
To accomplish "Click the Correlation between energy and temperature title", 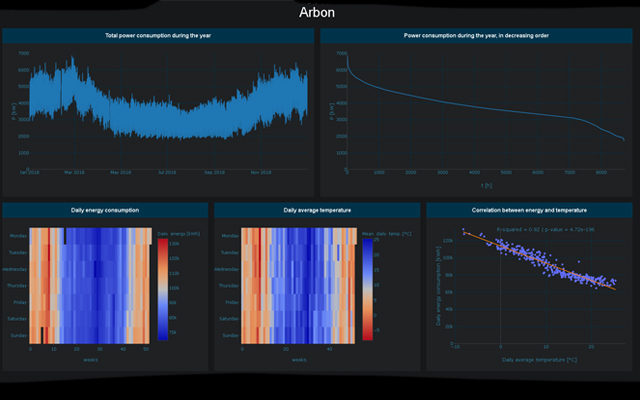I will coord(529,210).
